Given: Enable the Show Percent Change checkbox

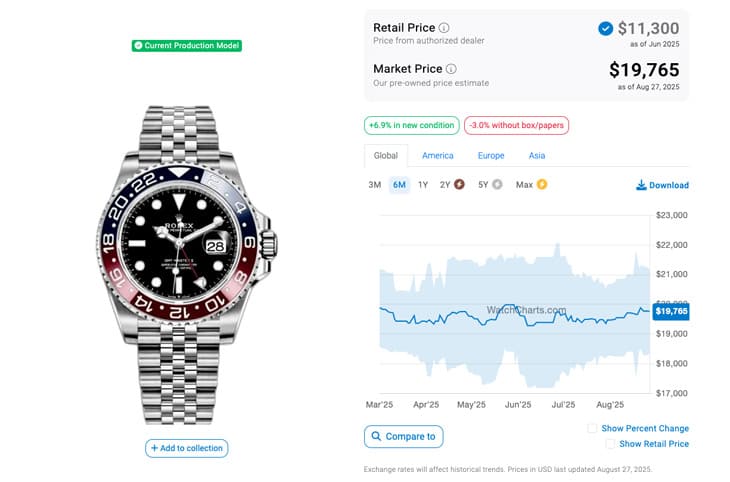Looking at the screenshot, I should pyautogui.click(x=592, y=428).
